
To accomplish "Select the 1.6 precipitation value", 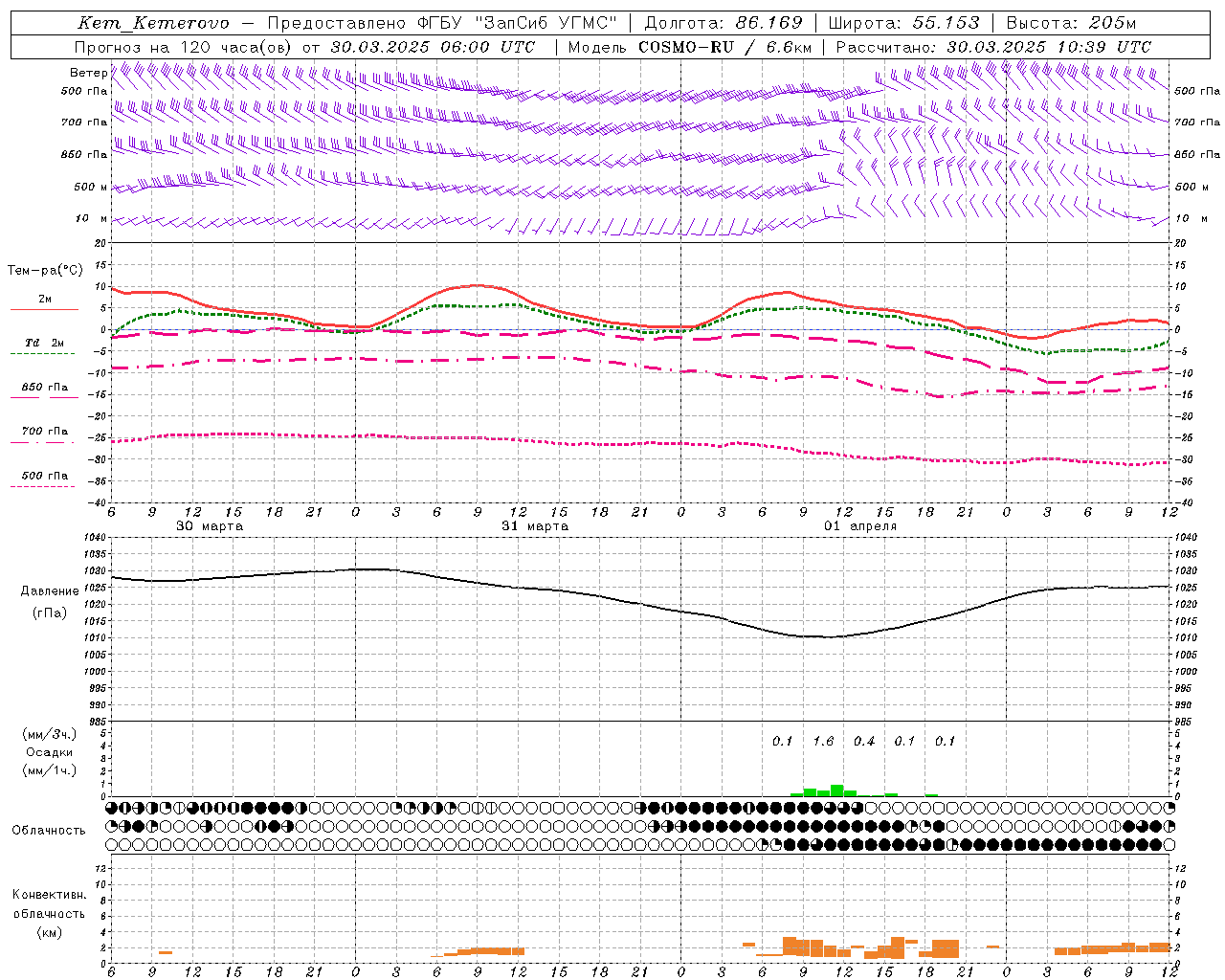I will 823,742.
